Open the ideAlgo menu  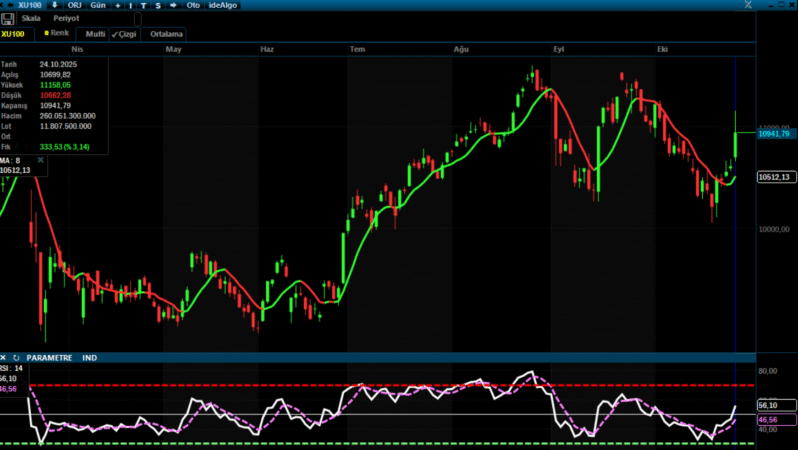tap(222, 5)
